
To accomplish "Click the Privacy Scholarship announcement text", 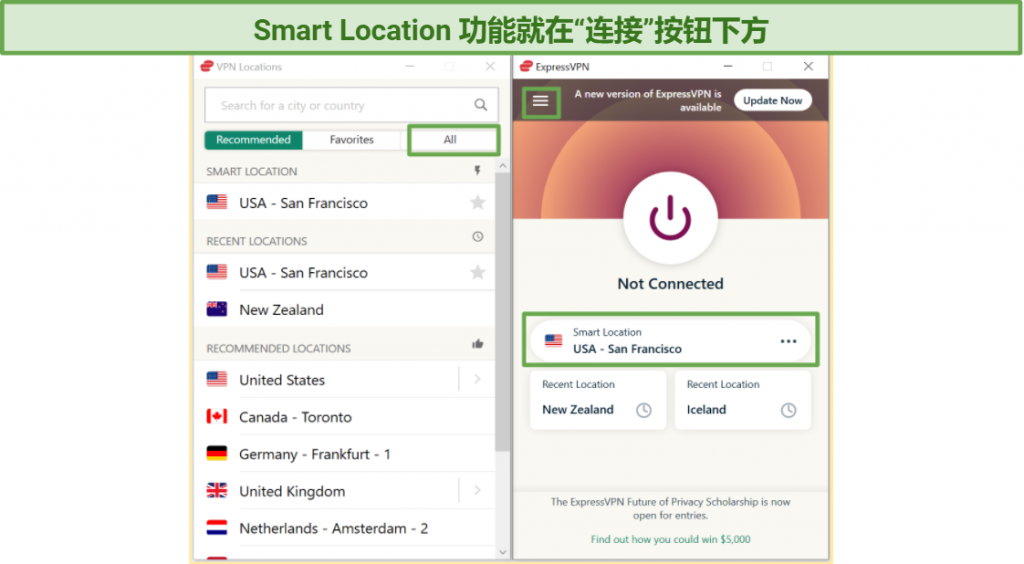I will point(670,509).
